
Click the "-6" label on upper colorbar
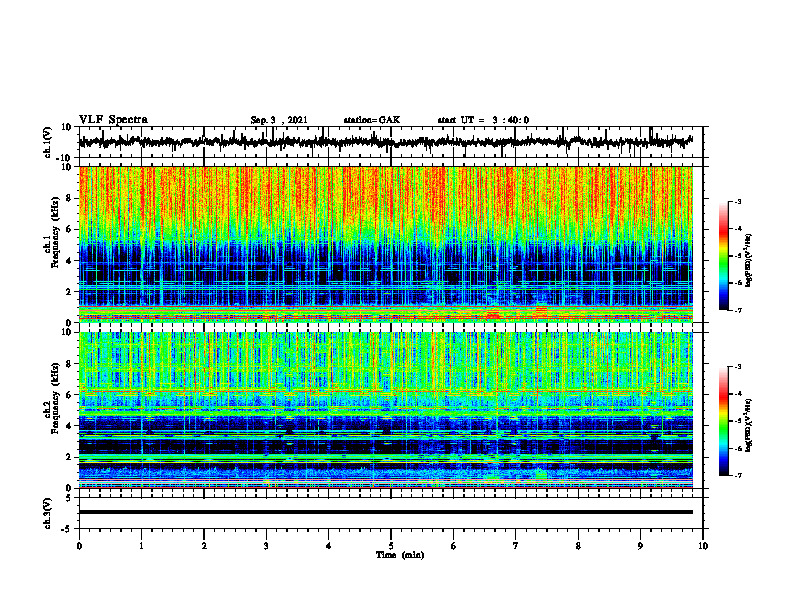tap(738, 283)
